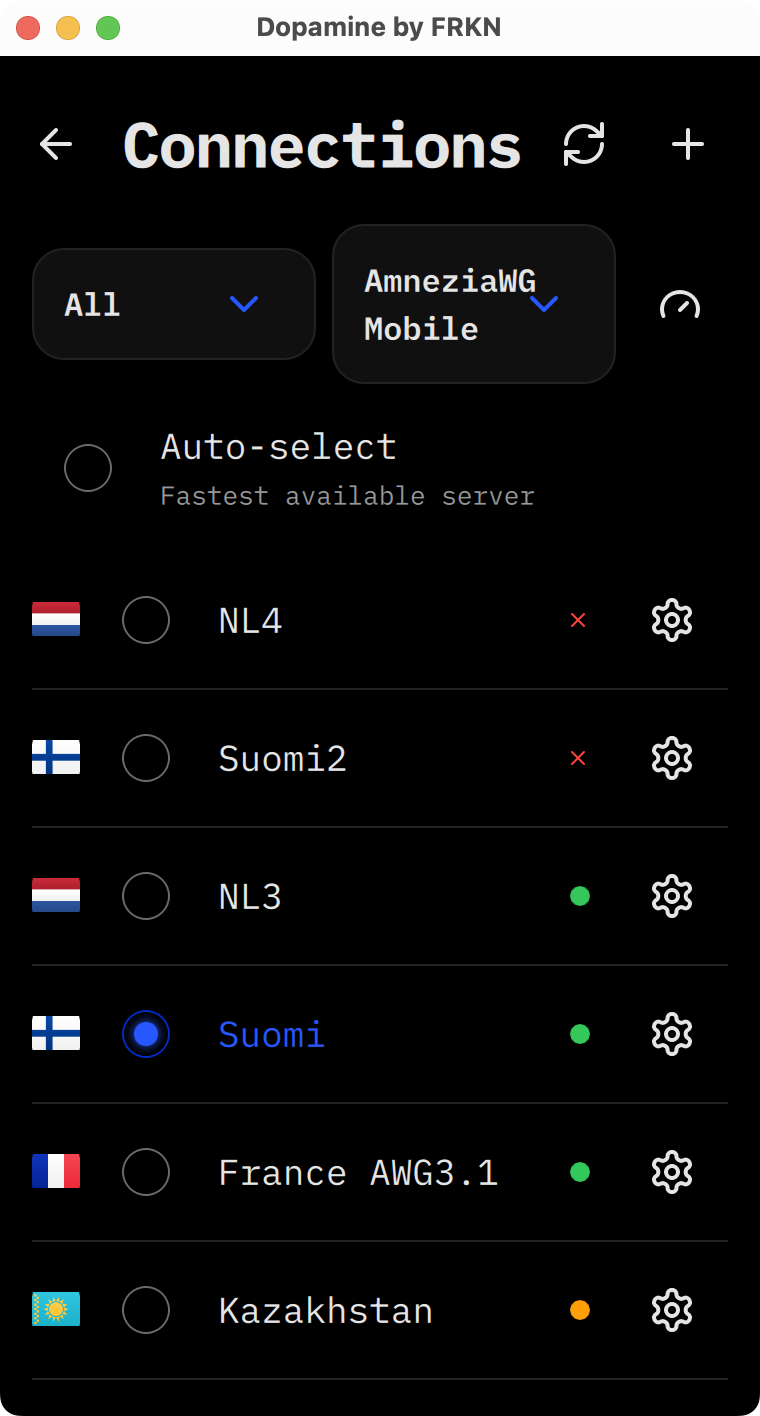Click the Suomi2 server name
The height and width of the screenshot is (1416, 760).
[x=283, y=759]
